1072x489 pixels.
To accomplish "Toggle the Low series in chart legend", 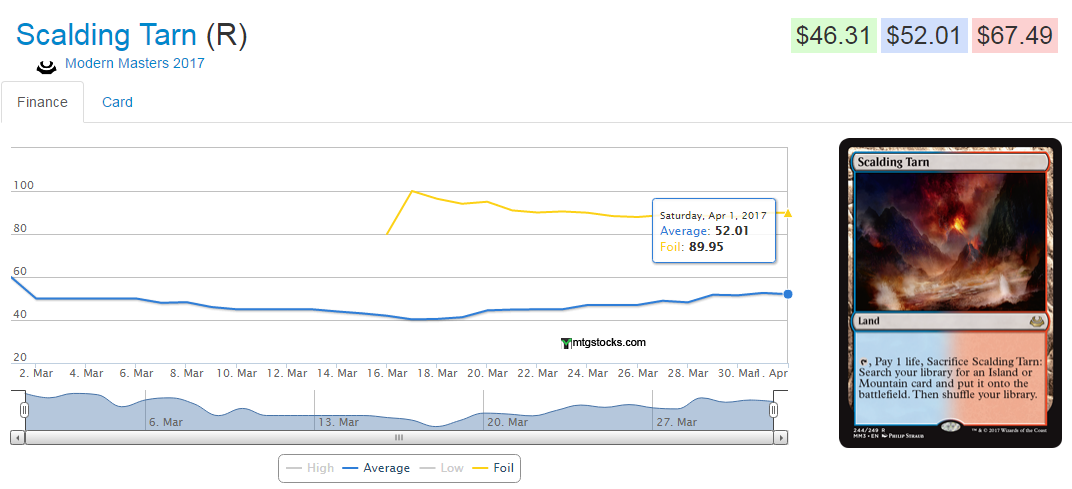I will click(x=441, y=468).
